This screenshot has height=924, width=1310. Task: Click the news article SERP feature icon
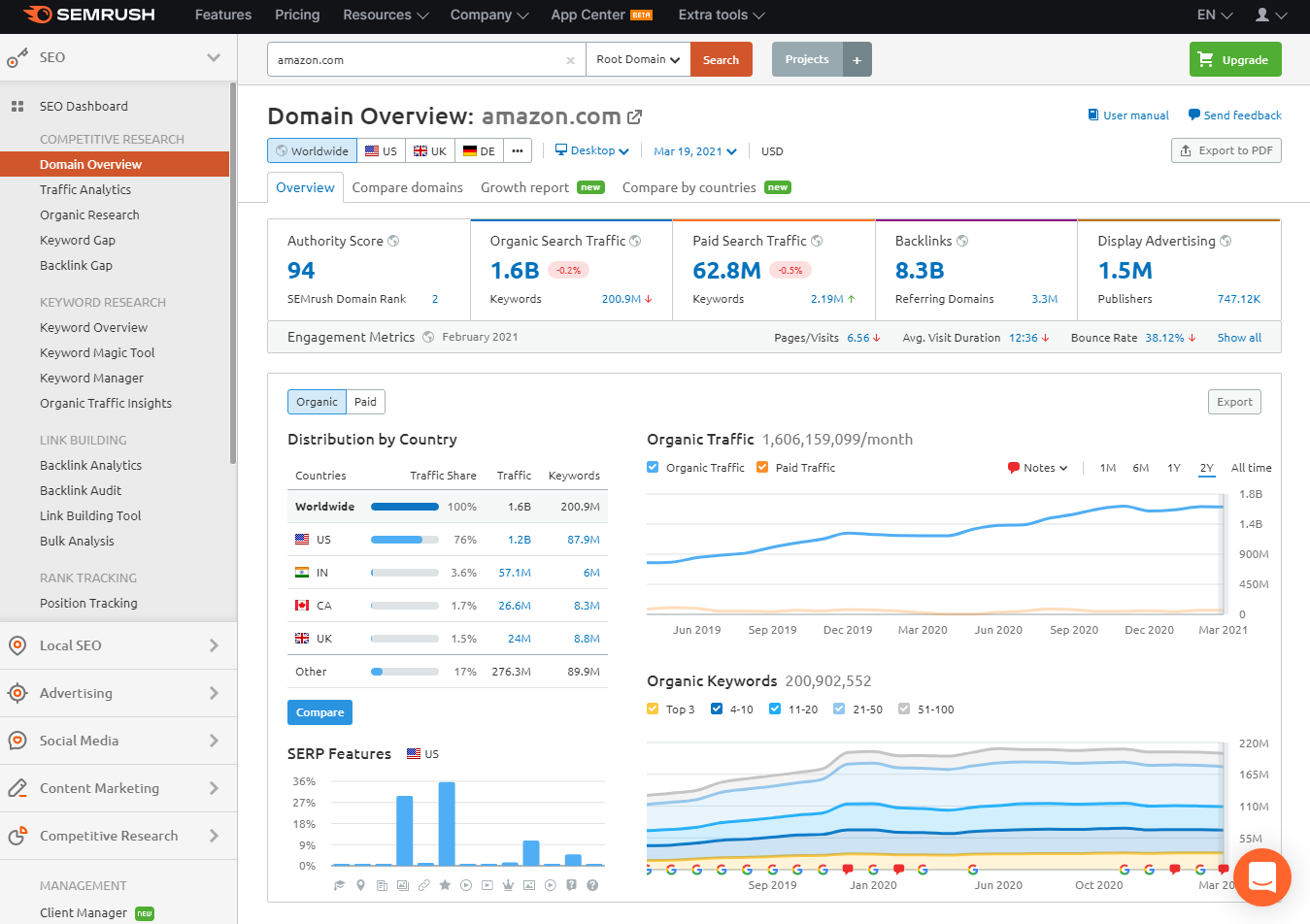click(382, 885)
